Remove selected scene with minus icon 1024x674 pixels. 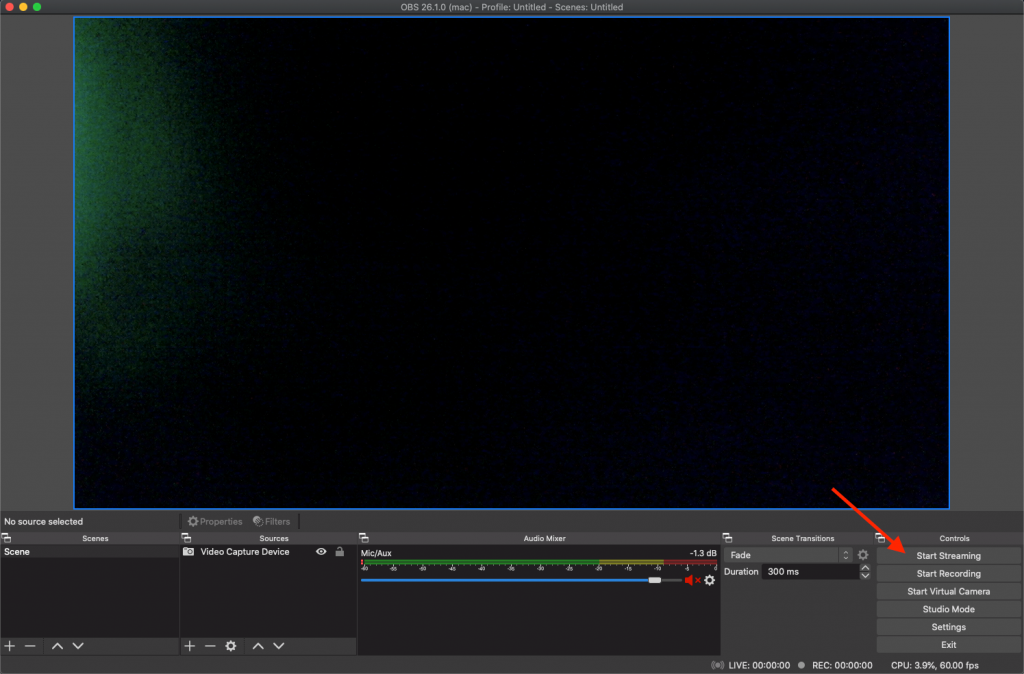(30, 646)
